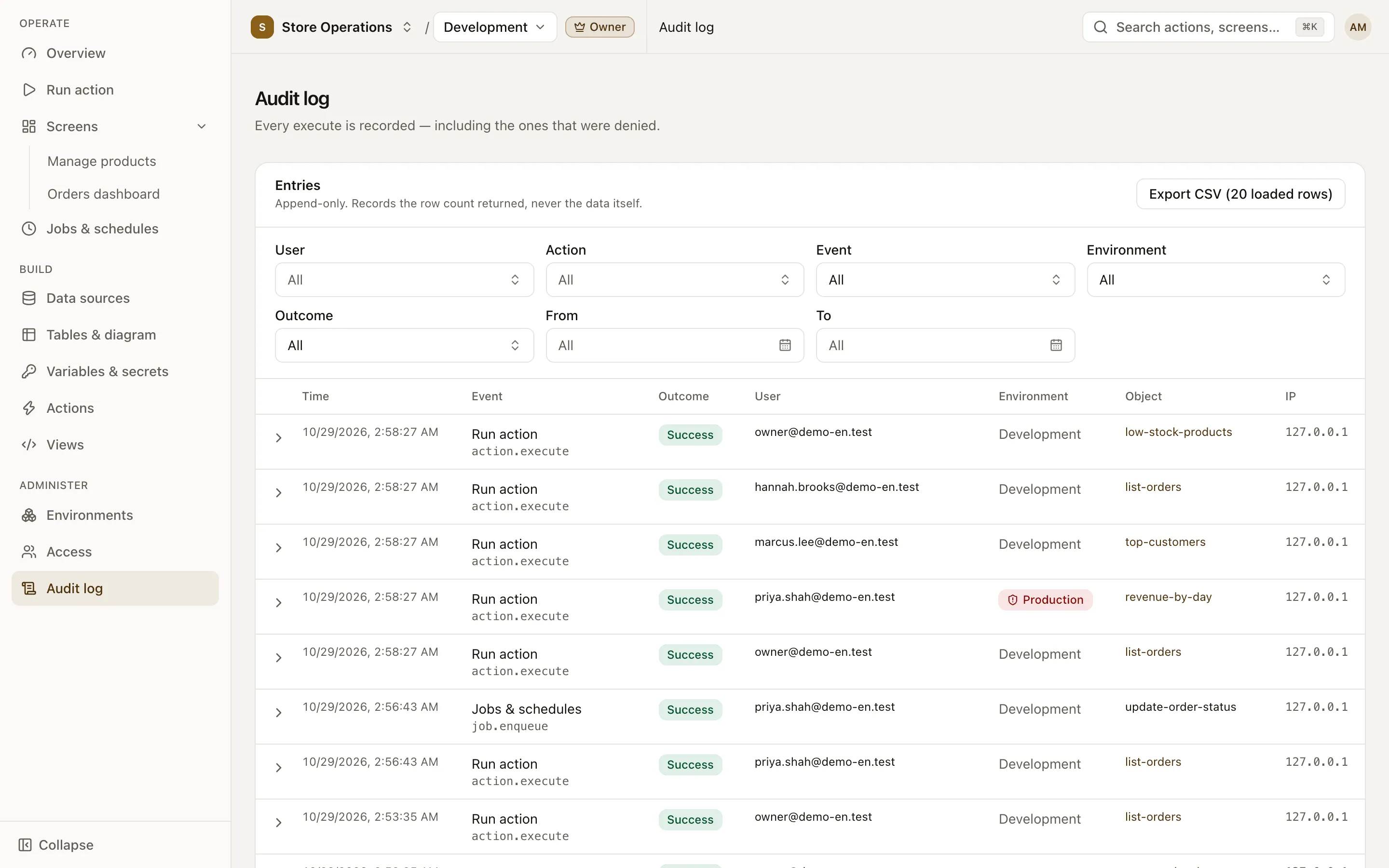Click the Variables & secrets key icon
This screenshot has width=1389, height=868.
(29, 371)
